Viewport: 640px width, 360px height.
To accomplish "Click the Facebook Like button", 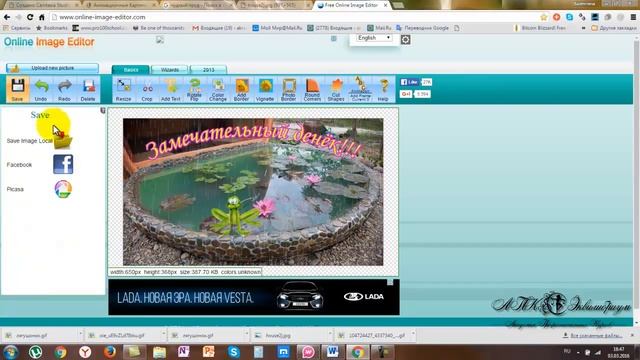I will tap(409, 82).
